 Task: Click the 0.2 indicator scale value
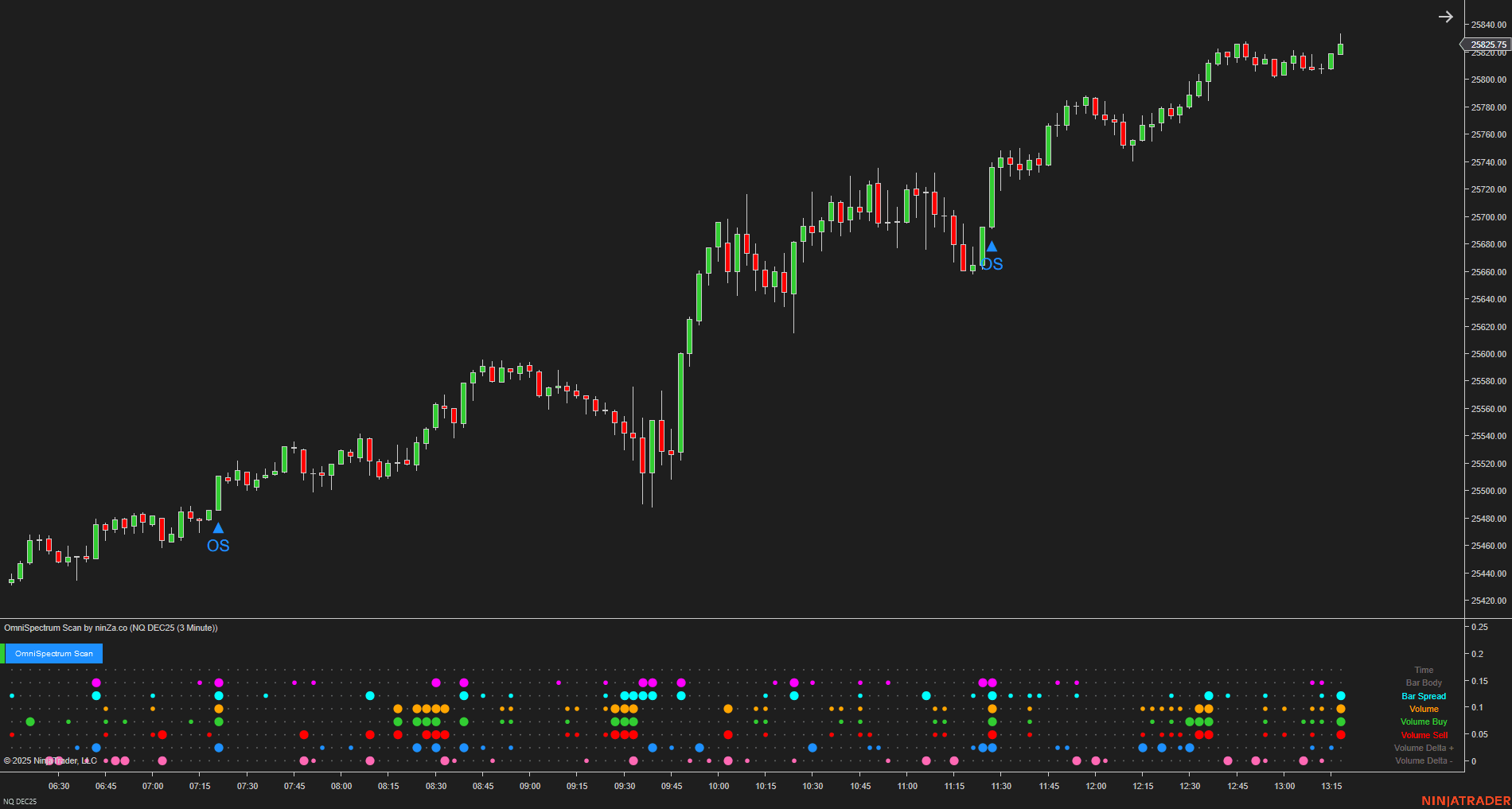[x=1477, y=654]
